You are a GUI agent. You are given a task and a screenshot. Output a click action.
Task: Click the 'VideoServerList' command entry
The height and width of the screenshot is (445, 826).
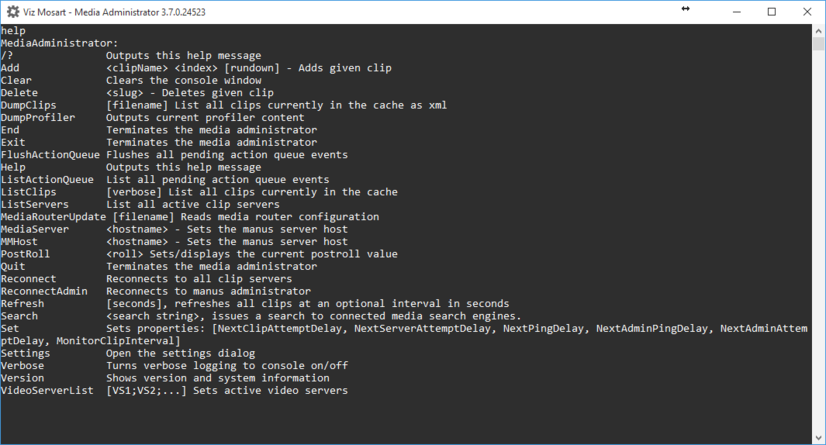48,390
